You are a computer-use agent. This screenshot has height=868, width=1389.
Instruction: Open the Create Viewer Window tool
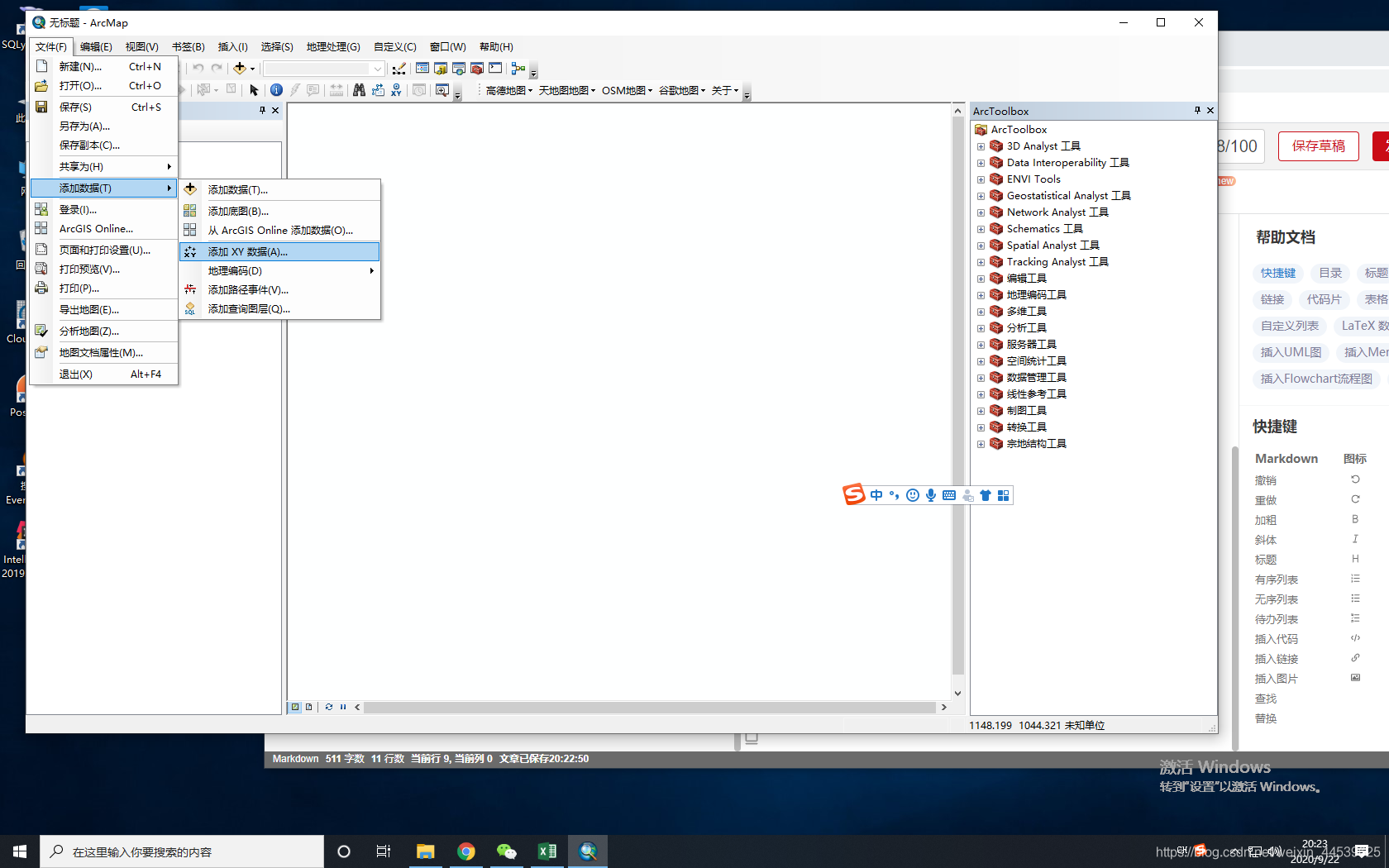point(442,90)
